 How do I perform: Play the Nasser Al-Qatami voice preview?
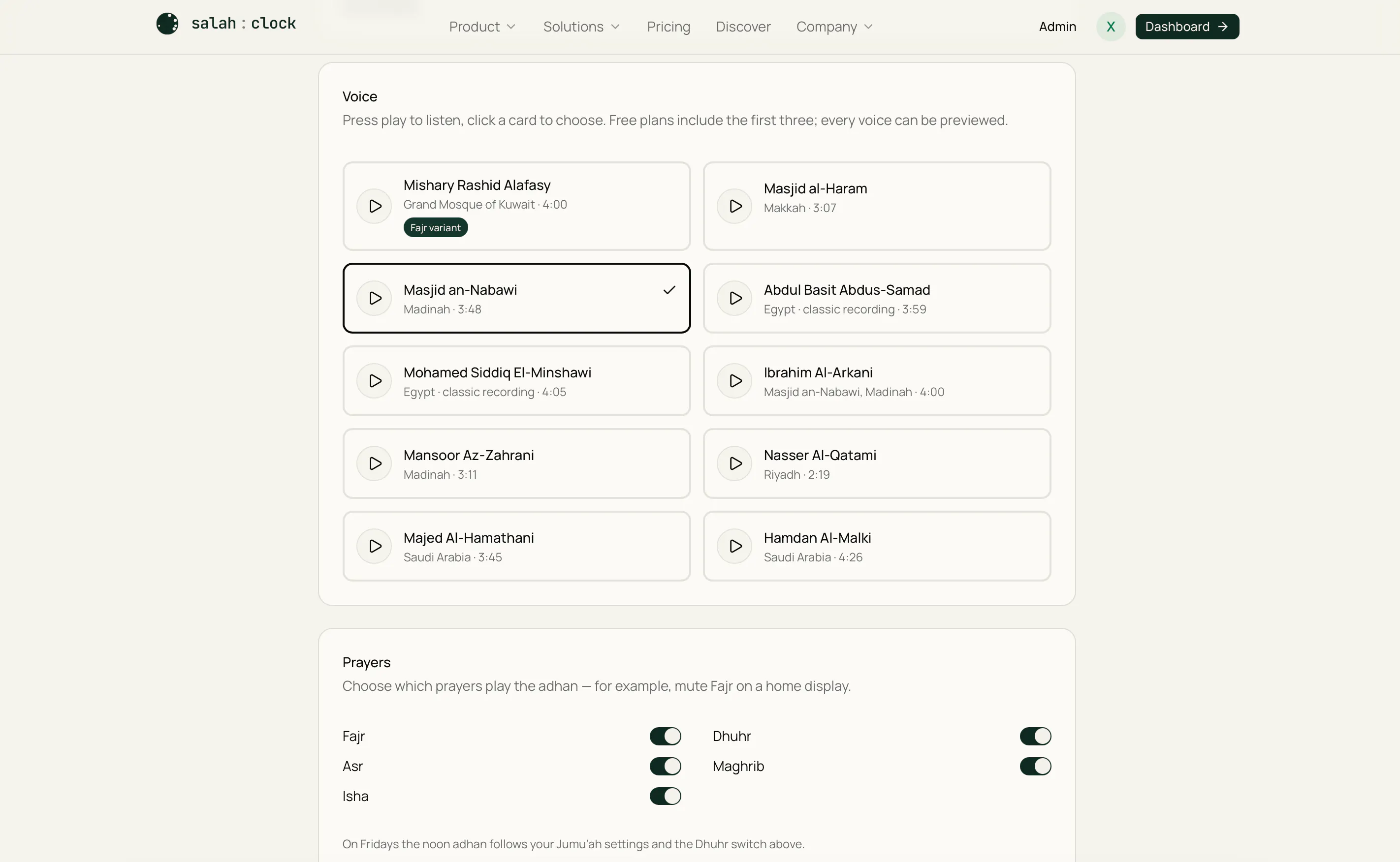(734, 463)
